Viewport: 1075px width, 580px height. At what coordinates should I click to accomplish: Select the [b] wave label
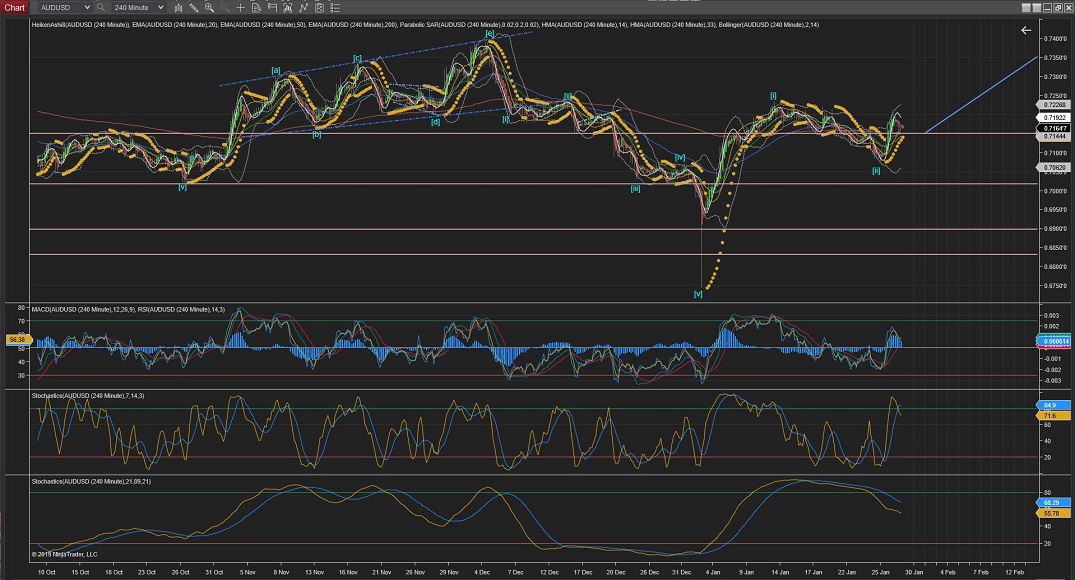coord(317,134)
